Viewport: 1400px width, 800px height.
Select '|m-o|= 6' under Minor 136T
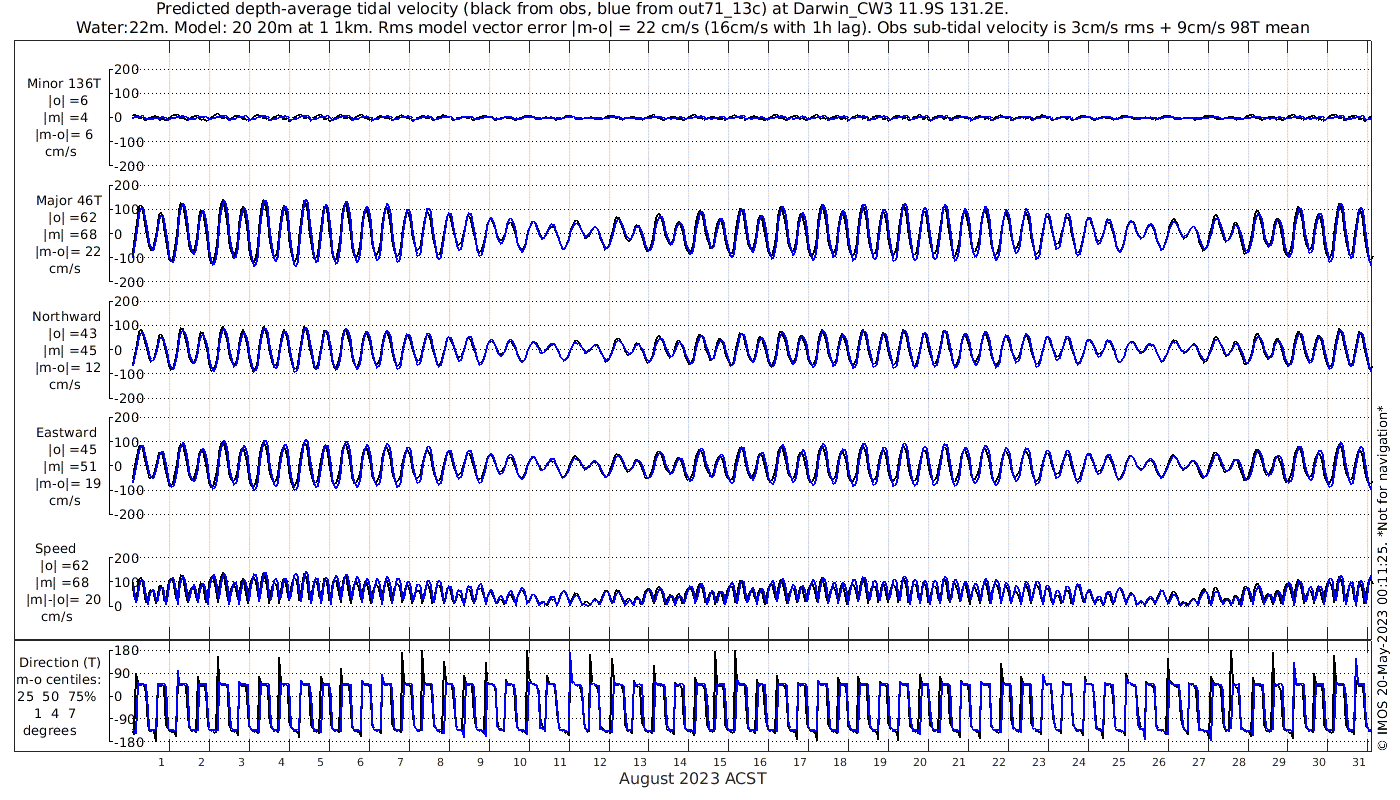[65, 134]
